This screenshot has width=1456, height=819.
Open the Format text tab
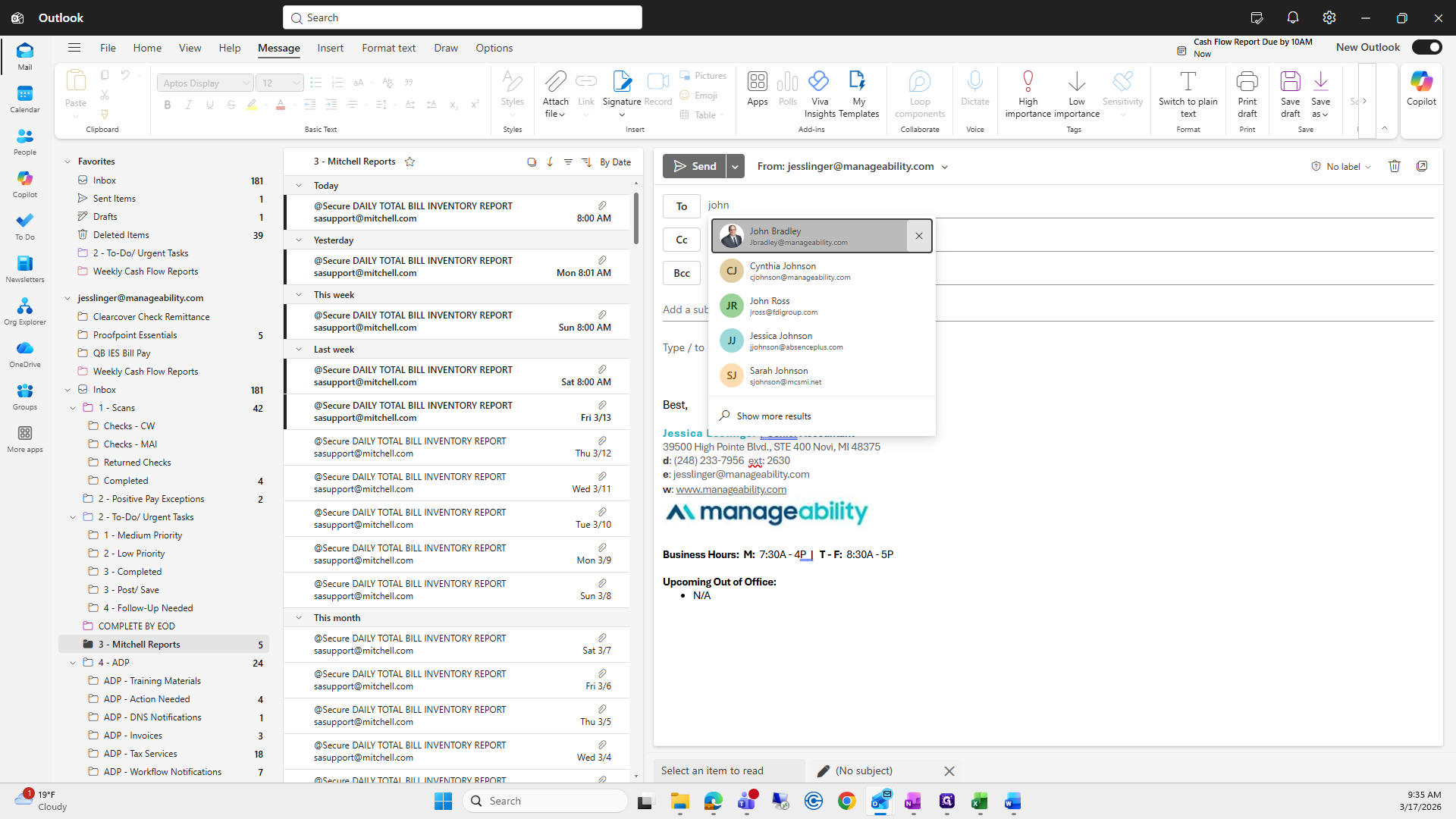pyautogui.click(x=388, y=48)
